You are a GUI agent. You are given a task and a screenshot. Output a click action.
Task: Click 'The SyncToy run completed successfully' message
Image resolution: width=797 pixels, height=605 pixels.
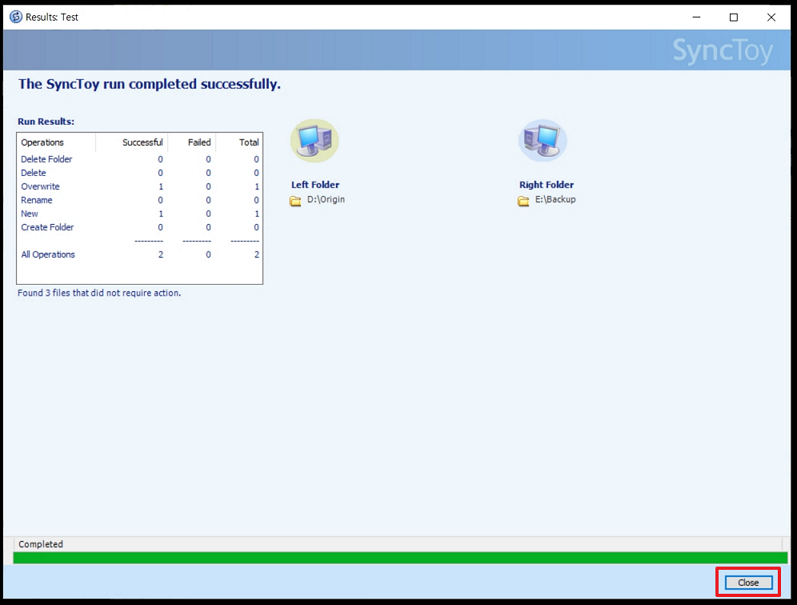149,84
